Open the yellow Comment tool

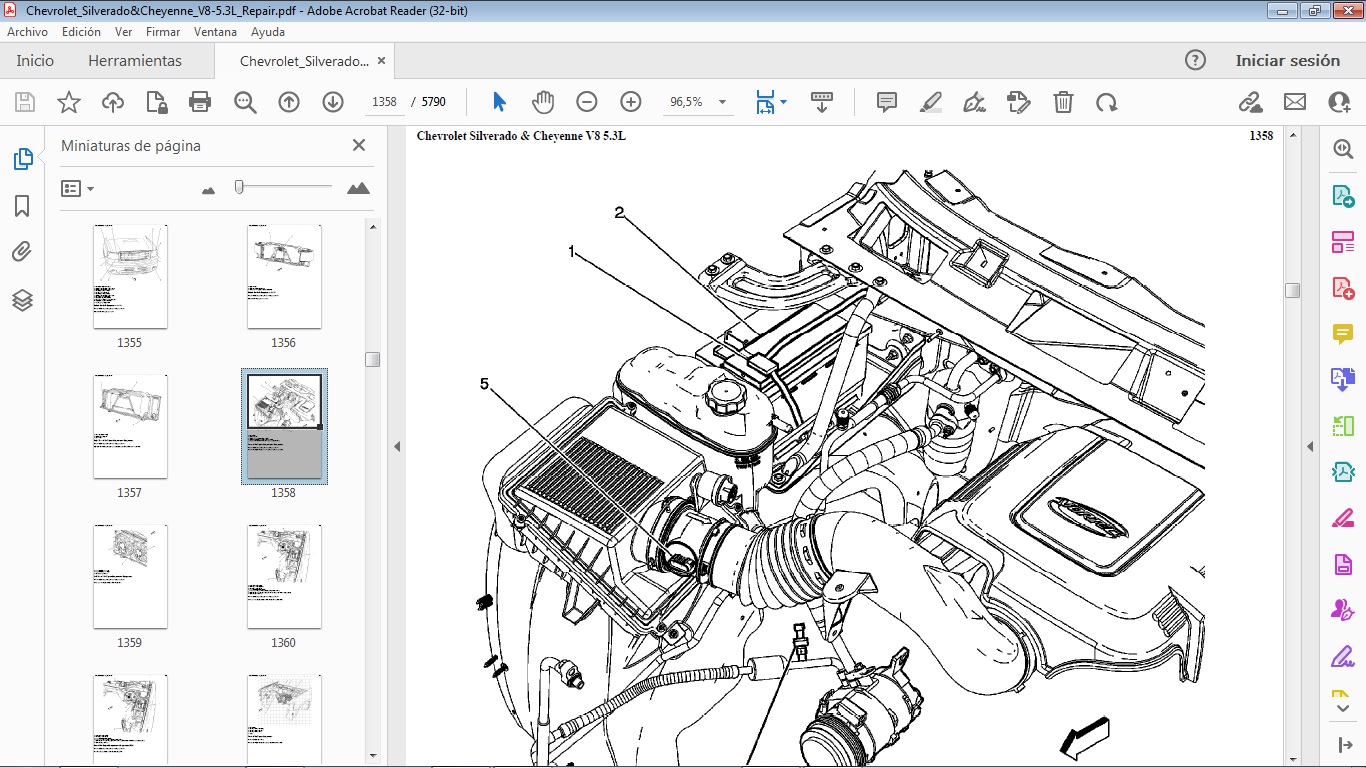pos(1343,334)
